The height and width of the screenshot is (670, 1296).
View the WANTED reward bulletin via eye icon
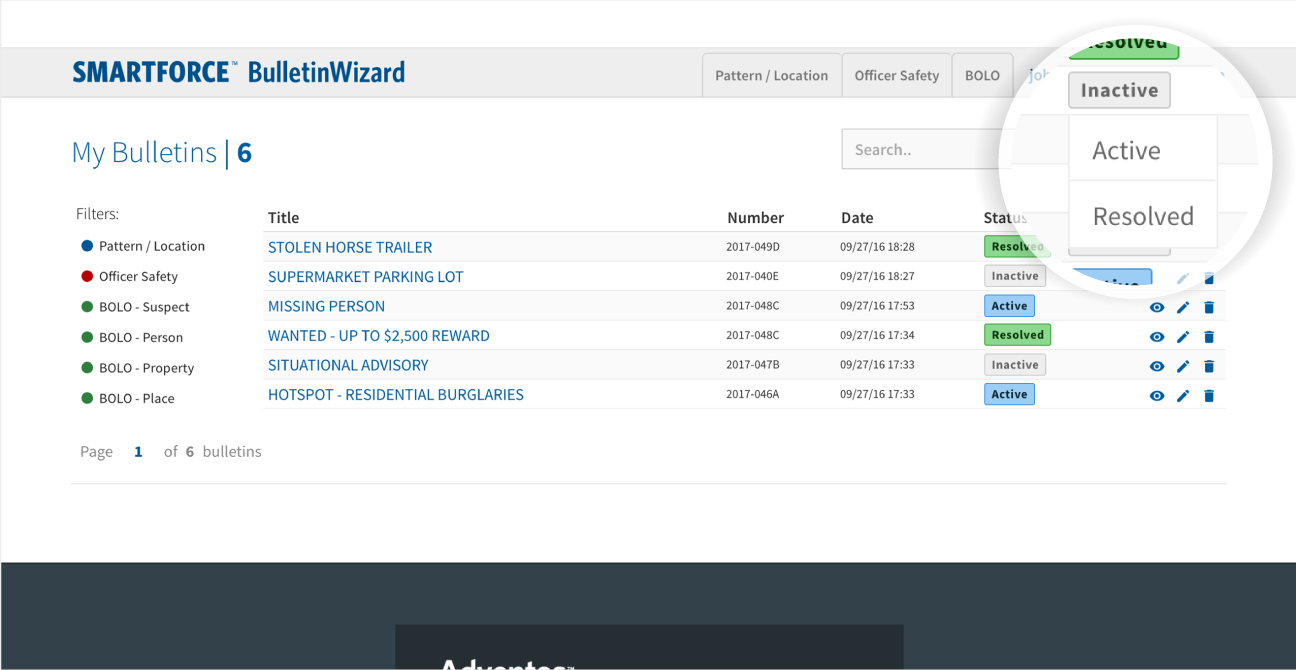pyautogui.click(x=1157, y=337)
